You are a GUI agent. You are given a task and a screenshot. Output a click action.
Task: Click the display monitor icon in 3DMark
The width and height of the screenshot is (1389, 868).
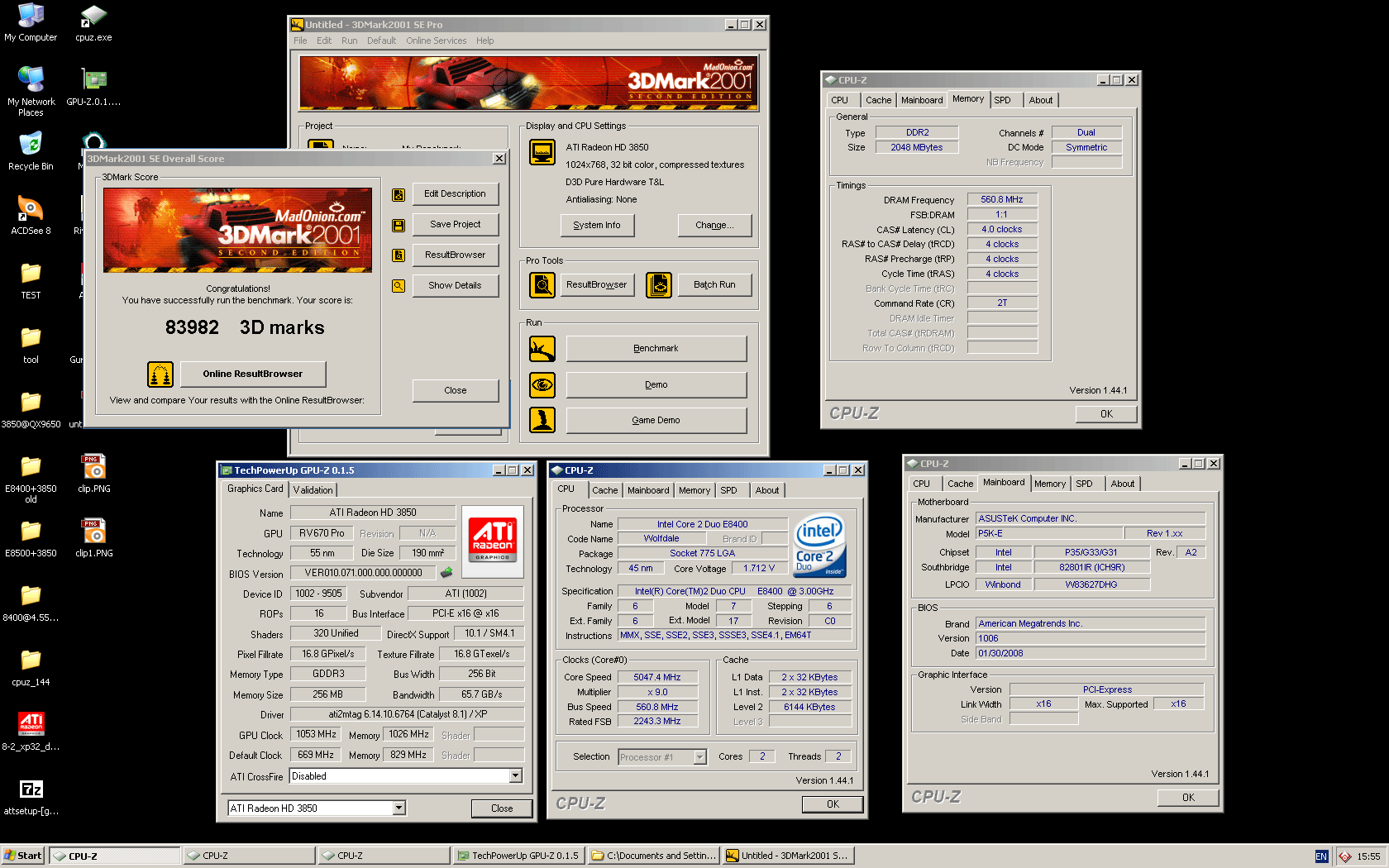pos(542,153)
